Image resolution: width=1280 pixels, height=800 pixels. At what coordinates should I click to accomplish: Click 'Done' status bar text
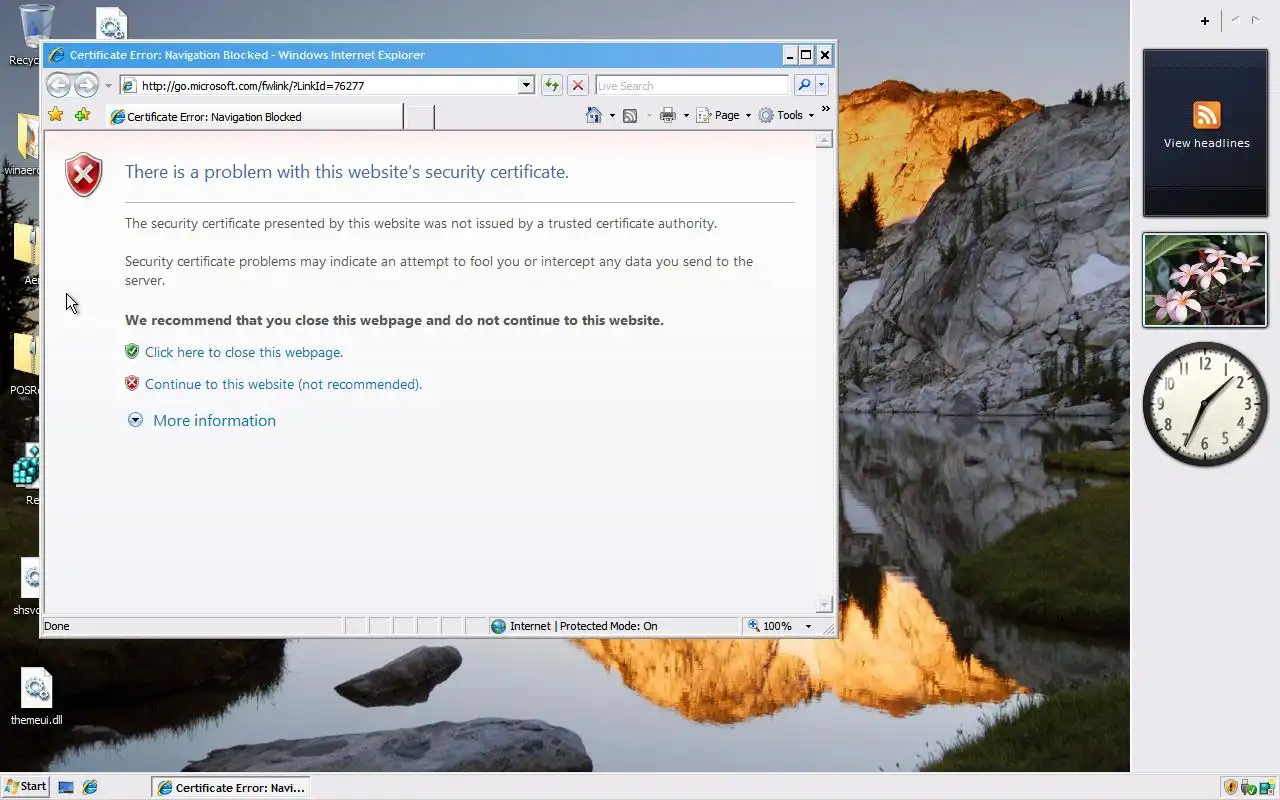point(57,626)
